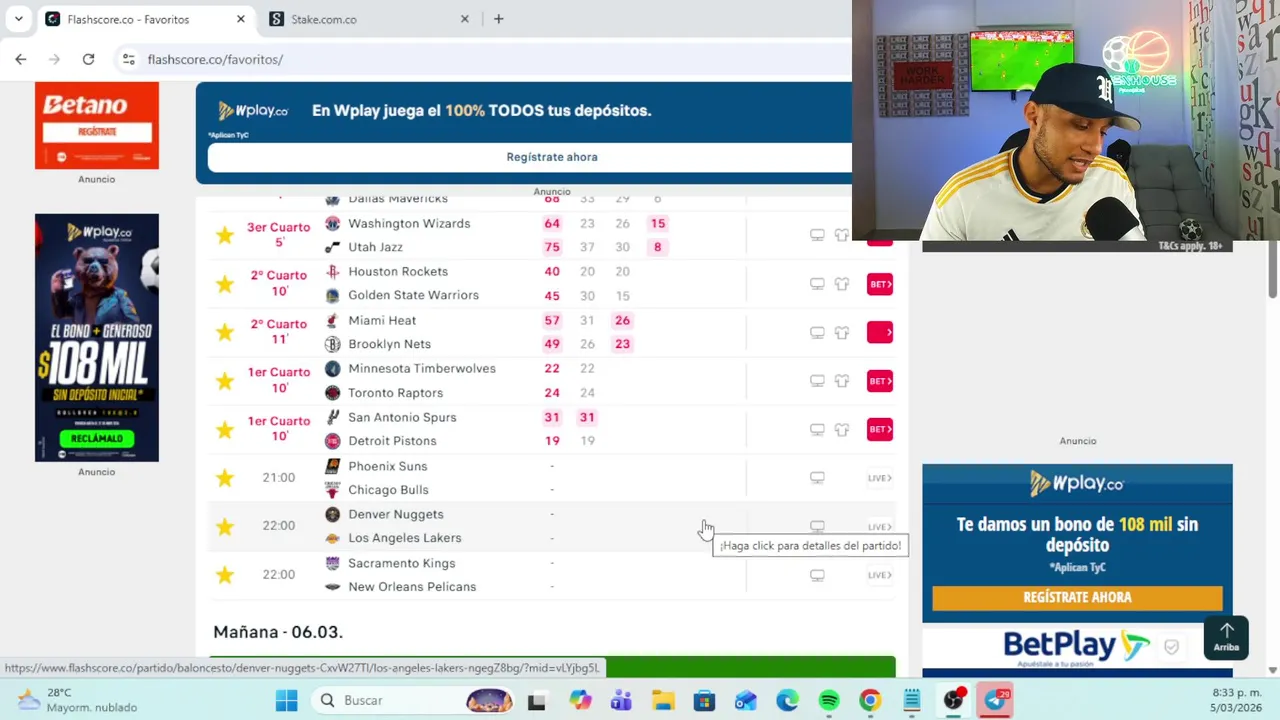Click Golden State Warriors team name

click(413, 295)
